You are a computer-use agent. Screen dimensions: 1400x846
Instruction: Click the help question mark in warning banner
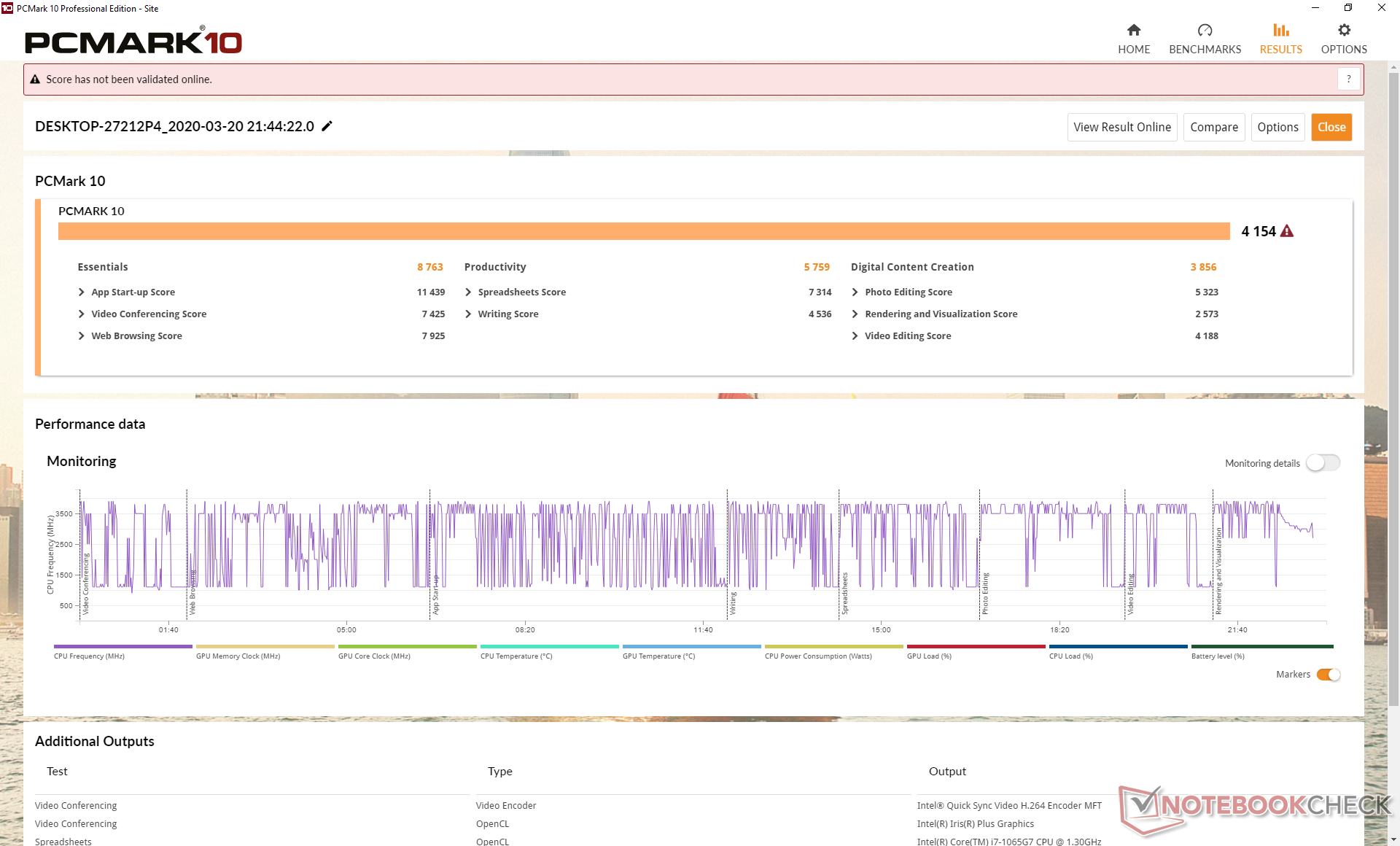[x=1348, y=79]
